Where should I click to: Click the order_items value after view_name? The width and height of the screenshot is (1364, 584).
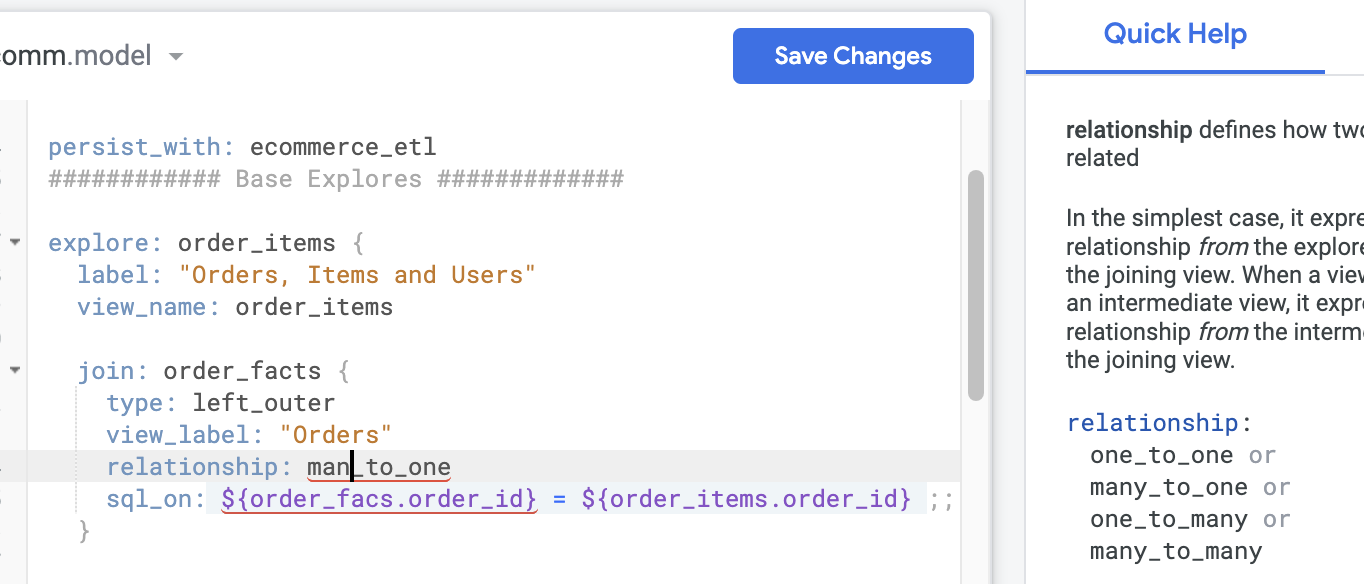[314, 307]
